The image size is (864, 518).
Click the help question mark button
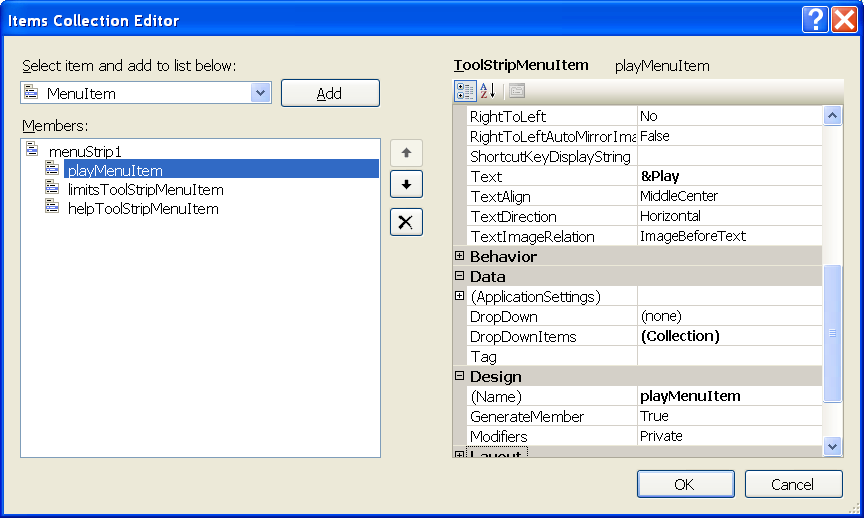coord(815,20)
